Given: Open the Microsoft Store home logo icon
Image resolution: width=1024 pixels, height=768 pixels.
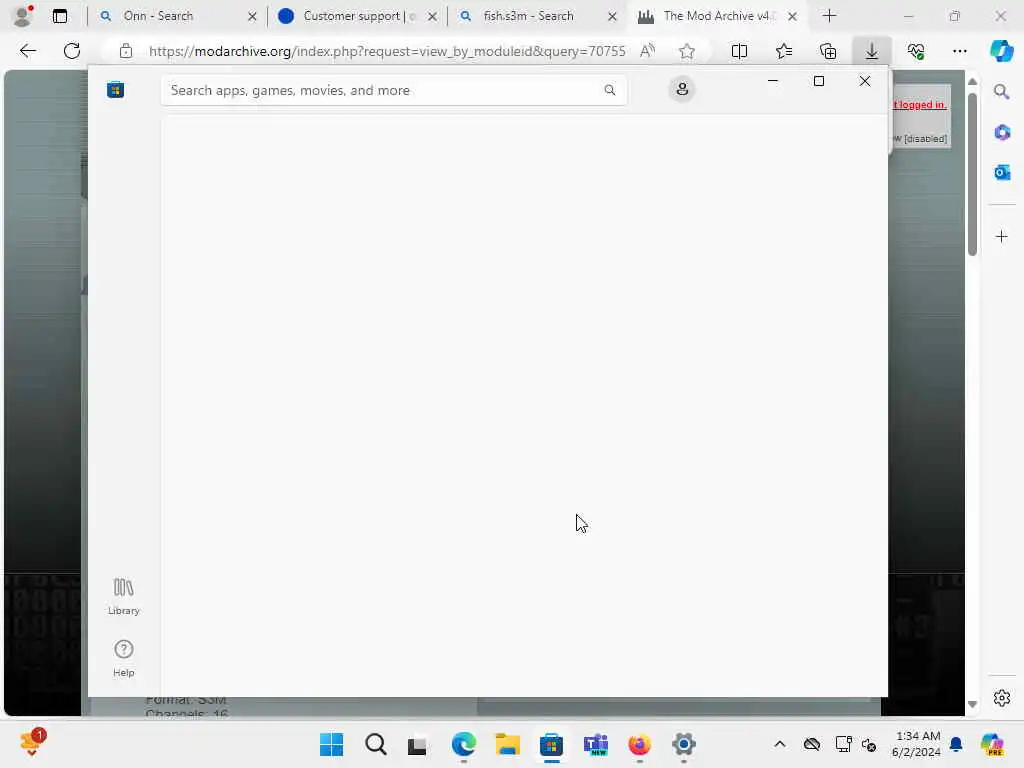Looking at the screenshot, I should coord(116,90).
